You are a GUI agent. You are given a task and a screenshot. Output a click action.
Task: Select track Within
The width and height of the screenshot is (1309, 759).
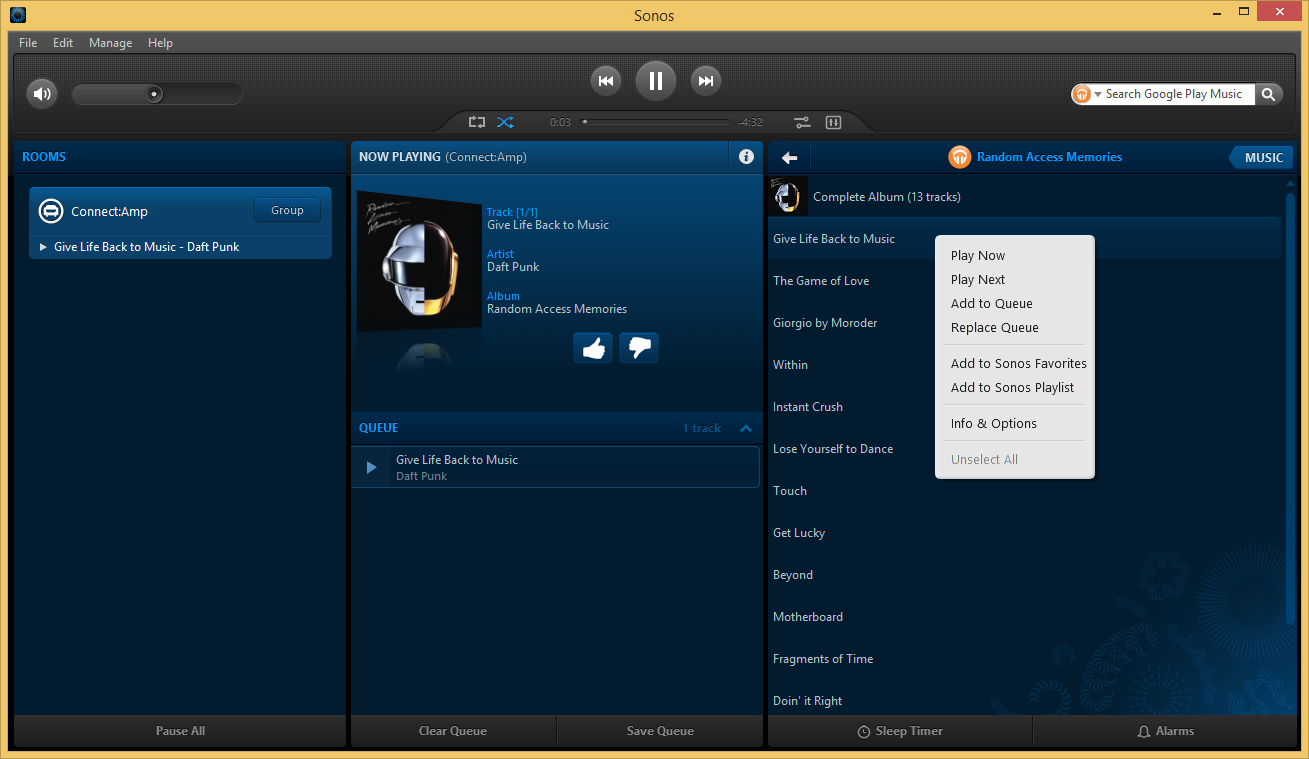click(x=790, y=365)
